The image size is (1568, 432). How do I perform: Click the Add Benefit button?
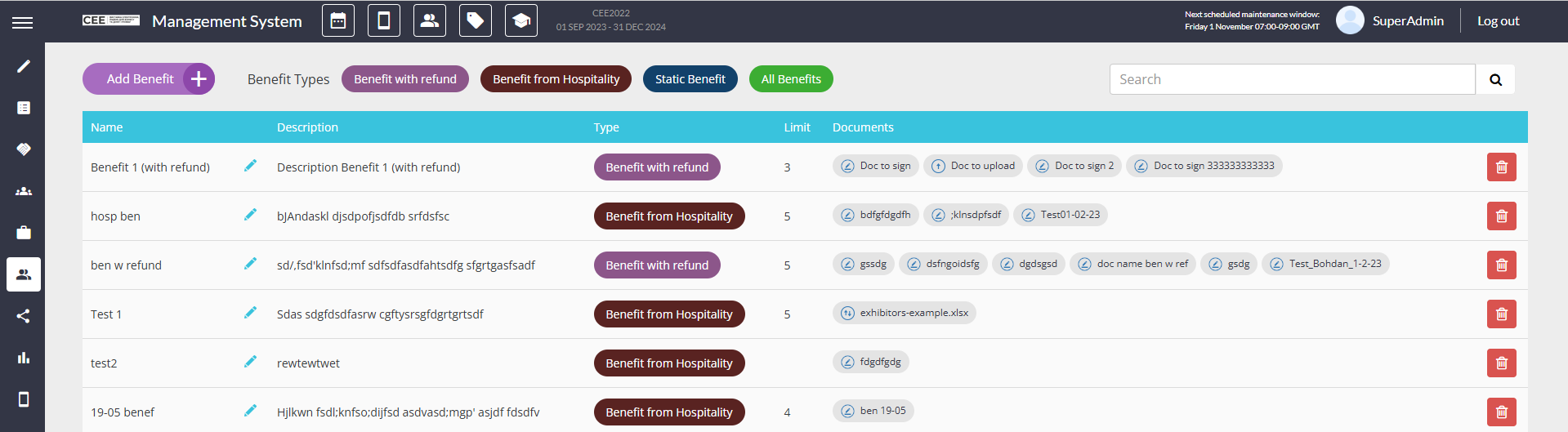(x=148, y=79)
